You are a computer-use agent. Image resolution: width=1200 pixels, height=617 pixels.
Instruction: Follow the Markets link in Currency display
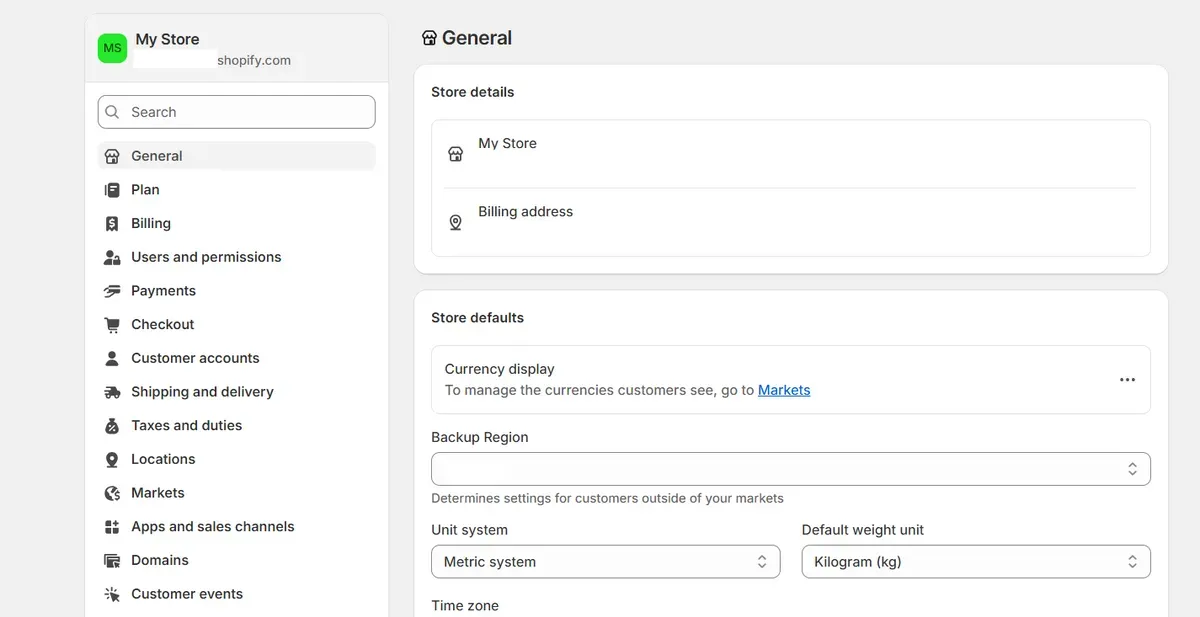[x=784, y=390]
